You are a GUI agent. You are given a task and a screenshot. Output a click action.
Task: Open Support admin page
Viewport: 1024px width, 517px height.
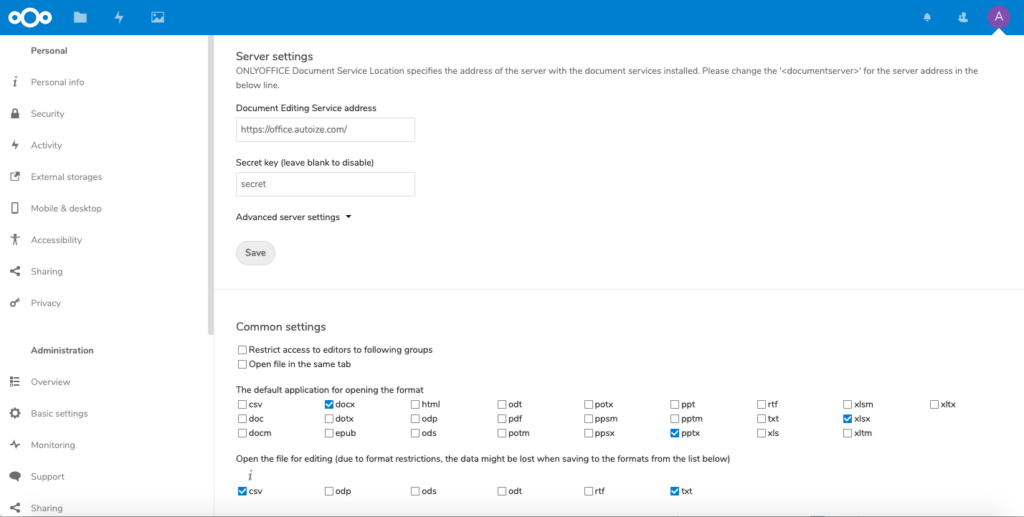[48, 477]
